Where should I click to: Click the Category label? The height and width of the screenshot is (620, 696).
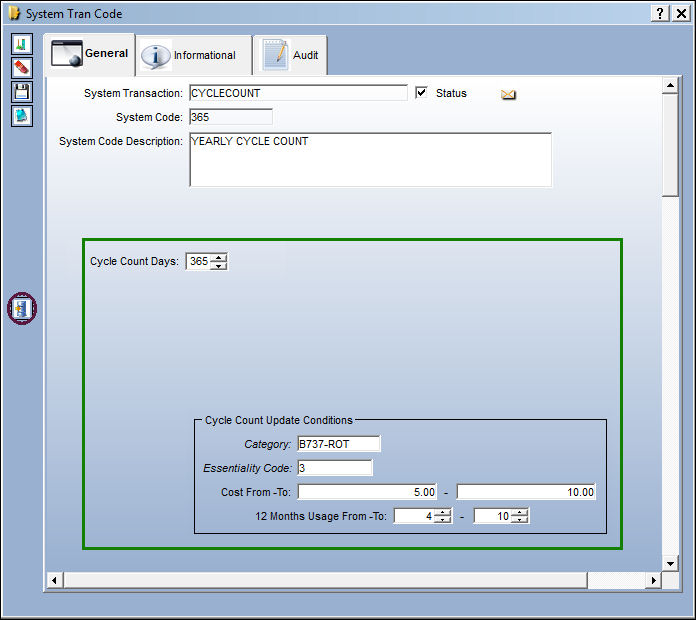(268, 444)
